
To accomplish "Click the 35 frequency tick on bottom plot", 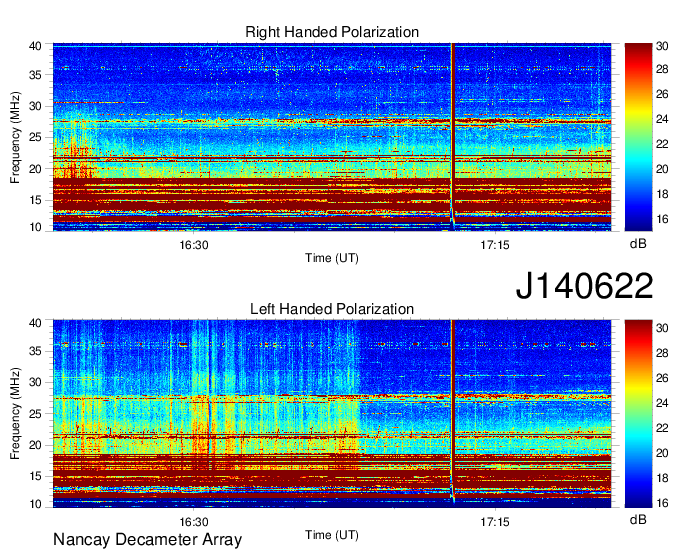I will tap(35, 351).
